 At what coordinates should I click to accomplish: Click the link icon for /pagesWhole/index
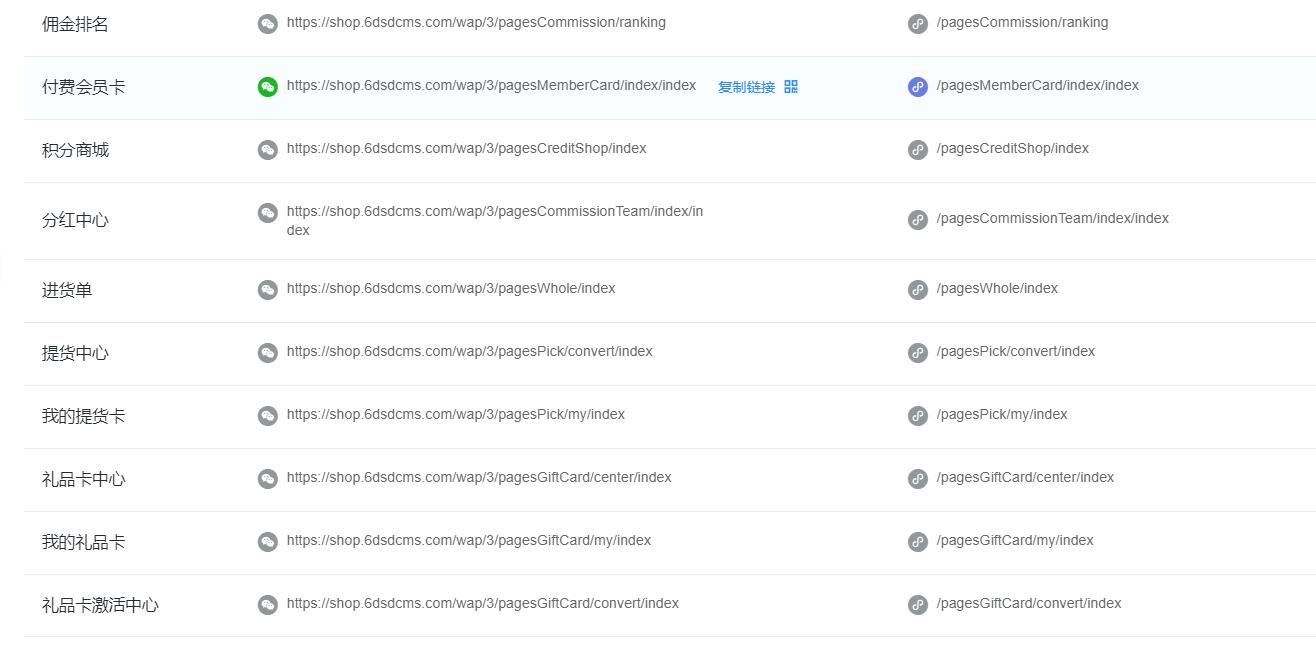(917, 290)
